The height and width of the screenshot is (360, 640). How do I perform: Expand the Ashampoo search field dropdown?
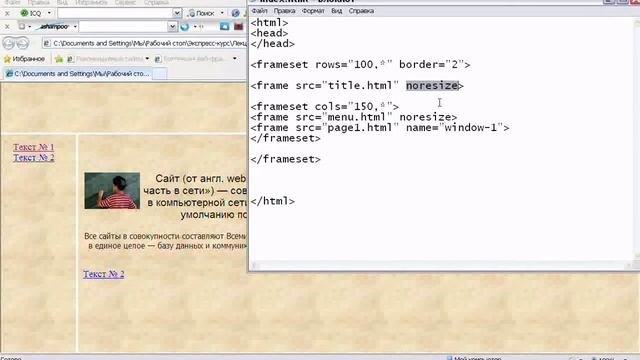click(x=172, y=27)
